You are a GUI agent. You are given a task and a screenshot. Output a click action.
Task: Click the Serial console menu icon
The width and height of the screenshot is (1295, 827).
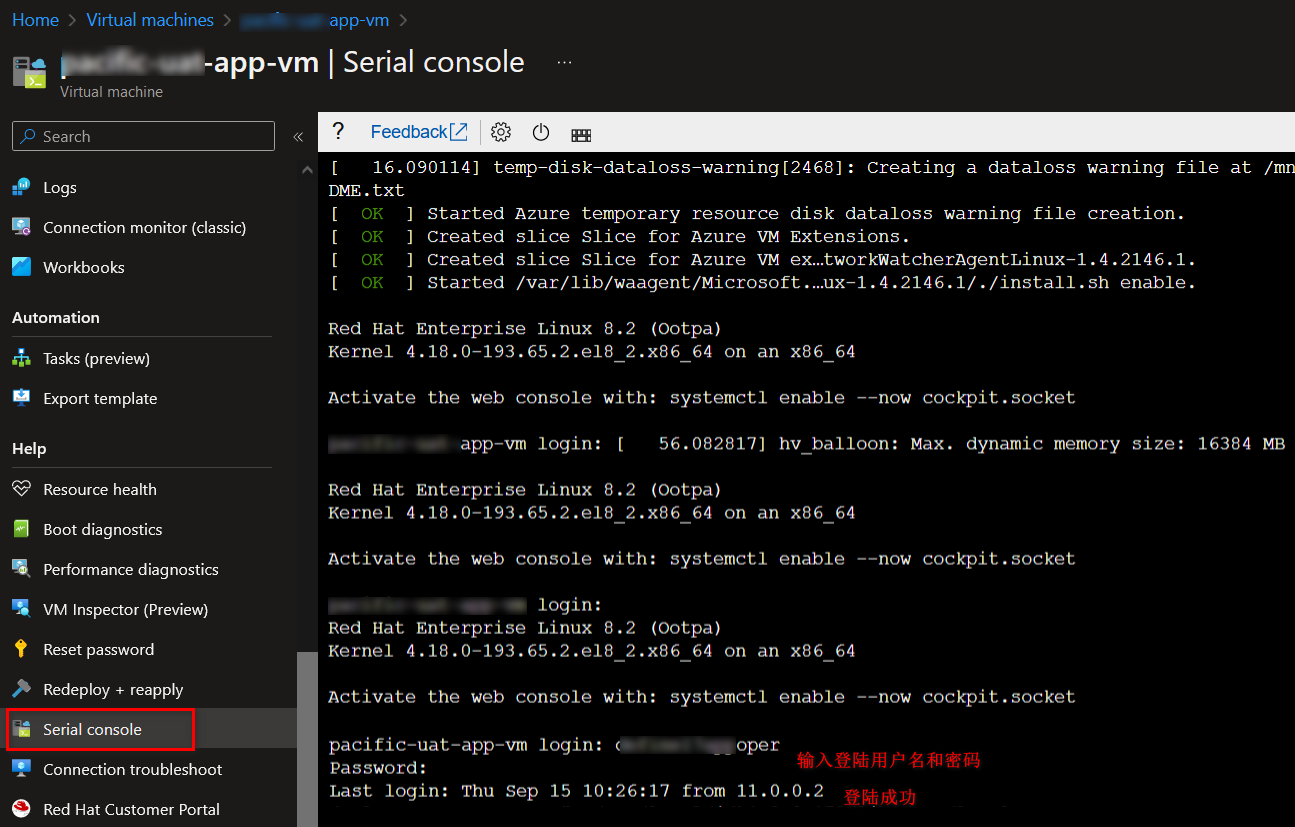point(21,729)
